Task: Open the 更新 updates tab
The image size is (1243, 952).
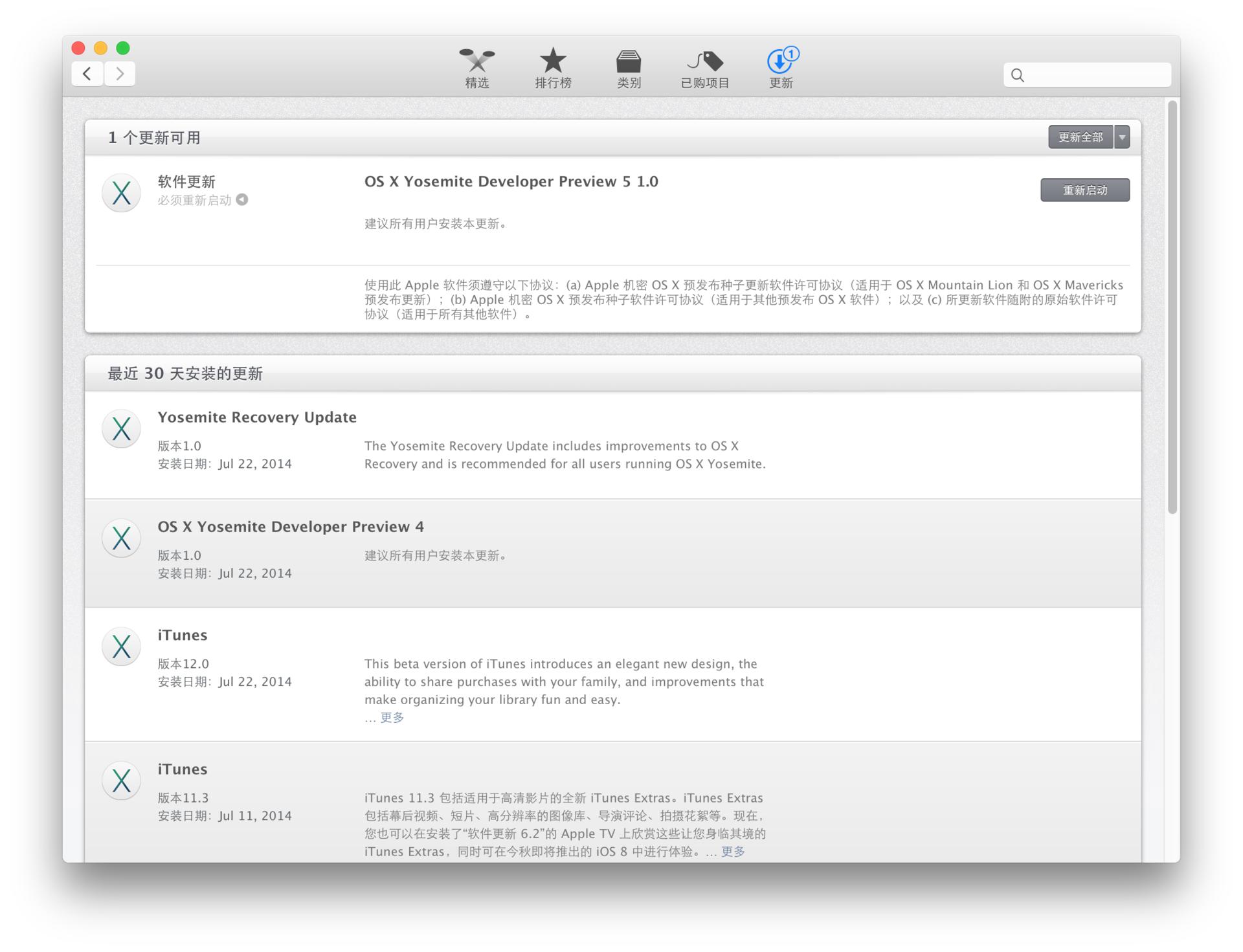Action: click(781, 68)
